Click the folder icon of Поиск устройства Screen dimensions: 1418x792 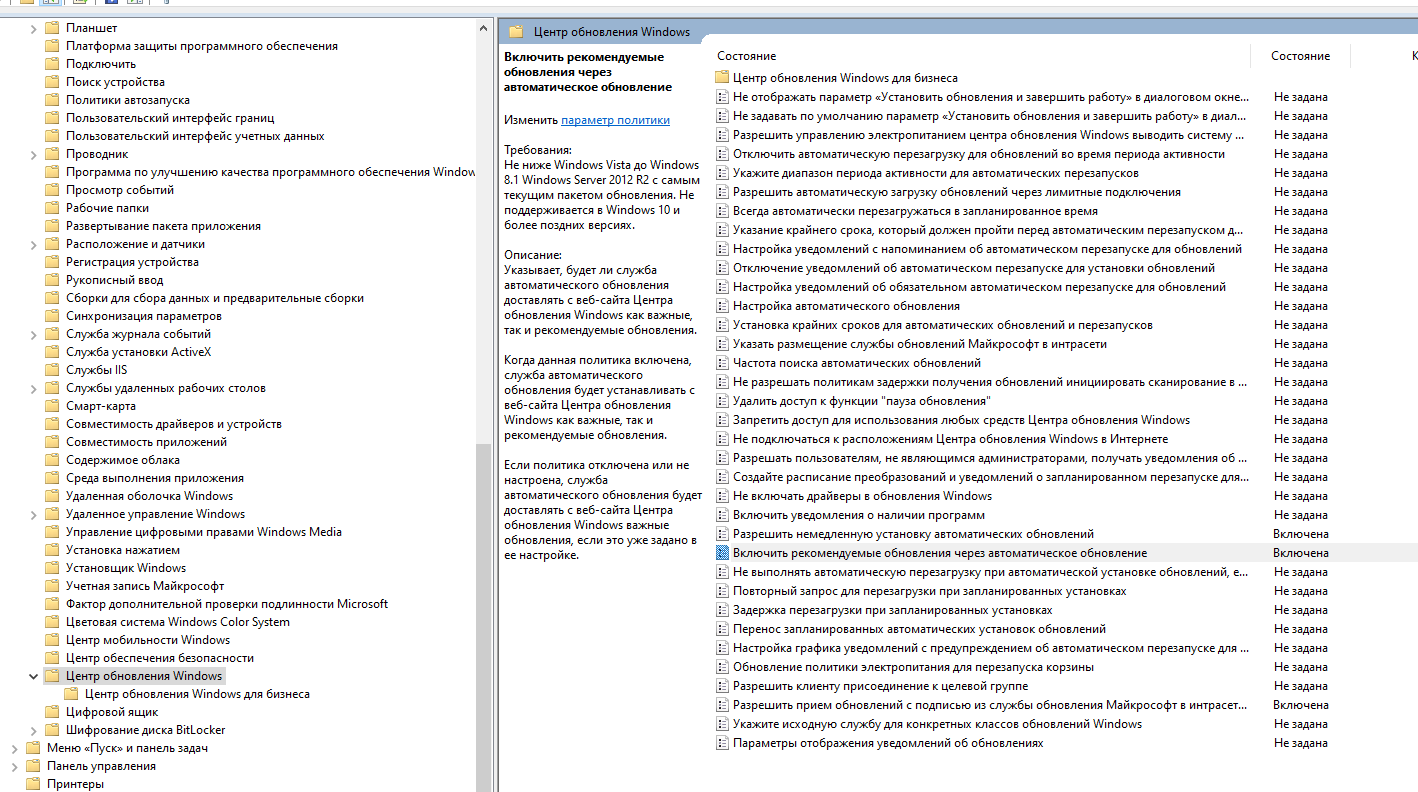coord(53,82)
